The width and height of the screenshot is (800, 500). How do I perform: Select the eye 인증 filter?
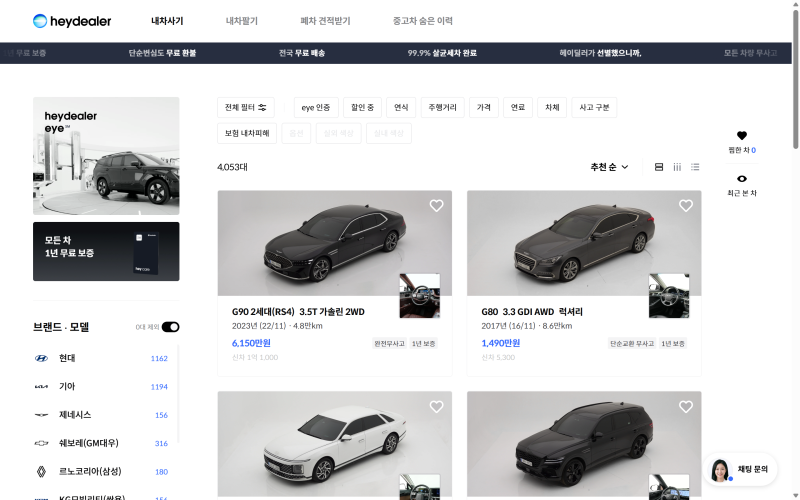(x=316, y=107)
